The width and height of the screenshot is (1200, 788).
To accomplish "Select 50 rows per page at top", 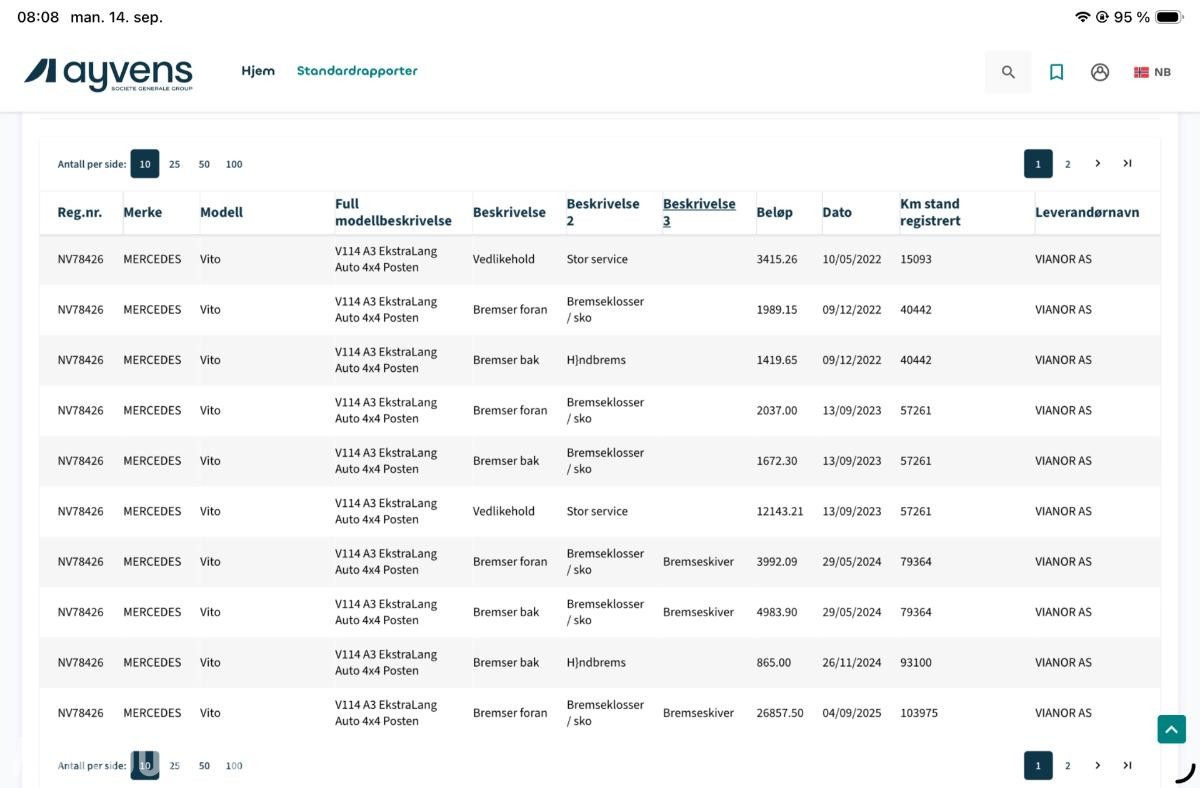I will click(x=204, y=164).
